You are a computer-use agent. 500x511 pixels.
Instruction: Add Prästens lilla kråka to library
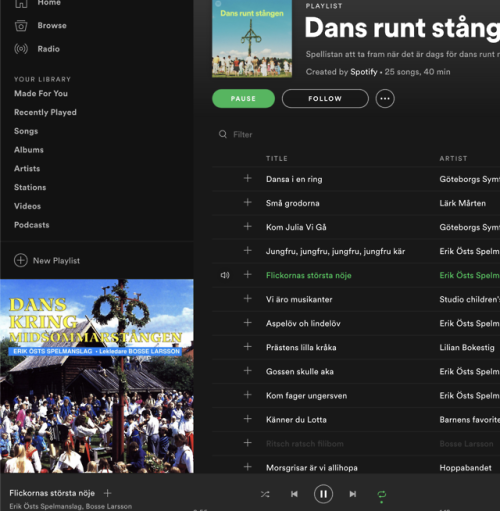click(248, 347)
